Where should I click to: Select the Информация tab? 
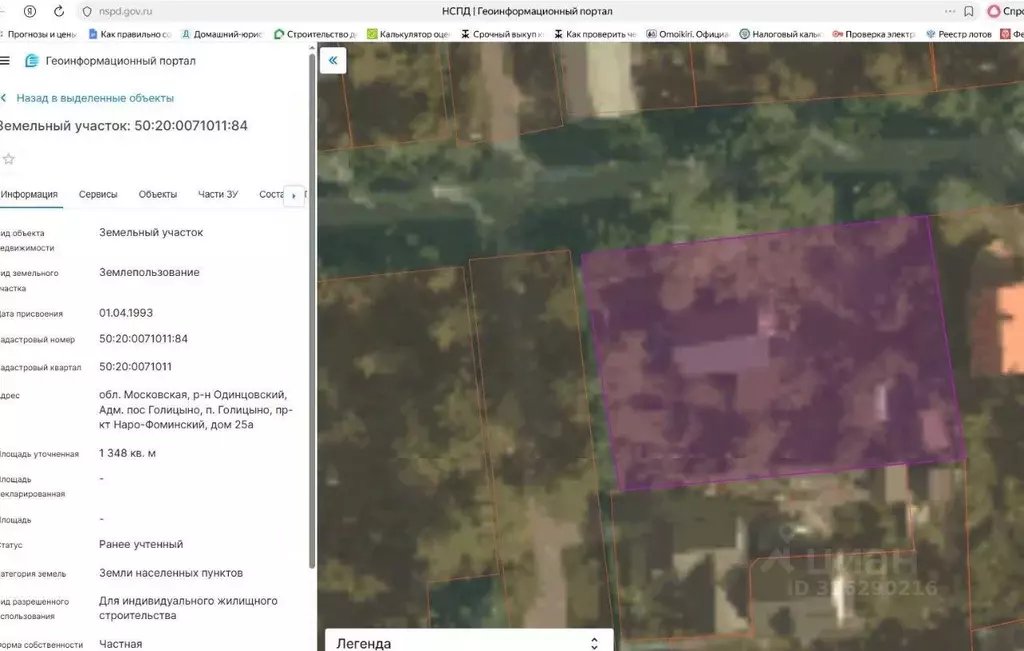pyautogui.click(x=29, y=194)
